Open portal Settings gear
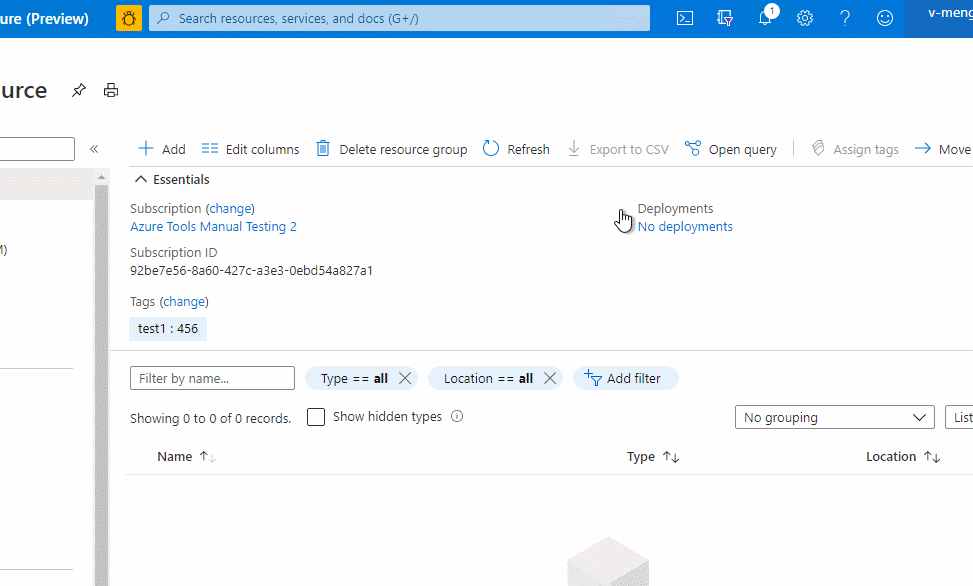This screenshot has height=586, width=973. pos(805,17)
